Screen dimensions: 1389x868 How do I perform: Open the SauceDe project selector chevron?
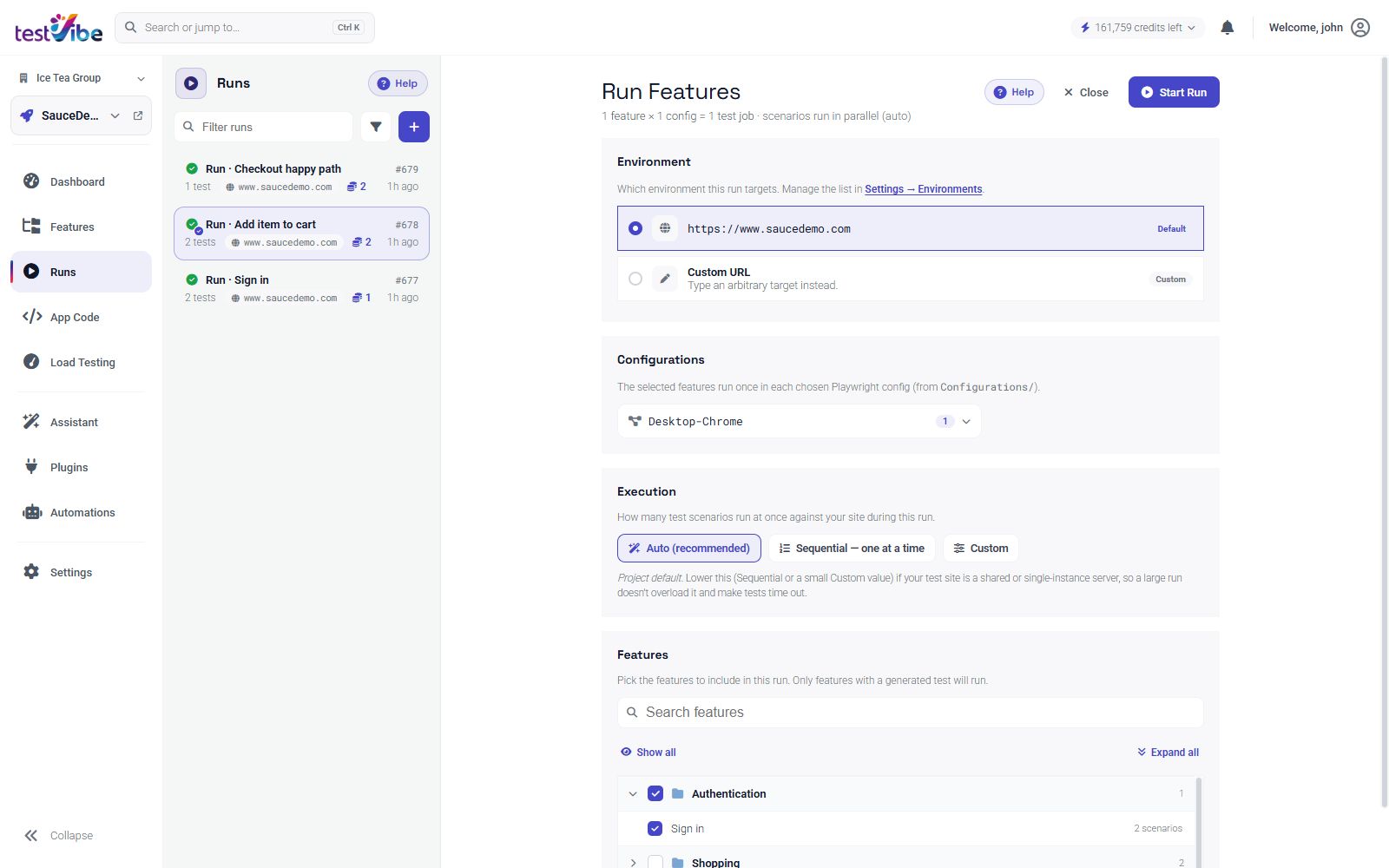coord(115,115)
